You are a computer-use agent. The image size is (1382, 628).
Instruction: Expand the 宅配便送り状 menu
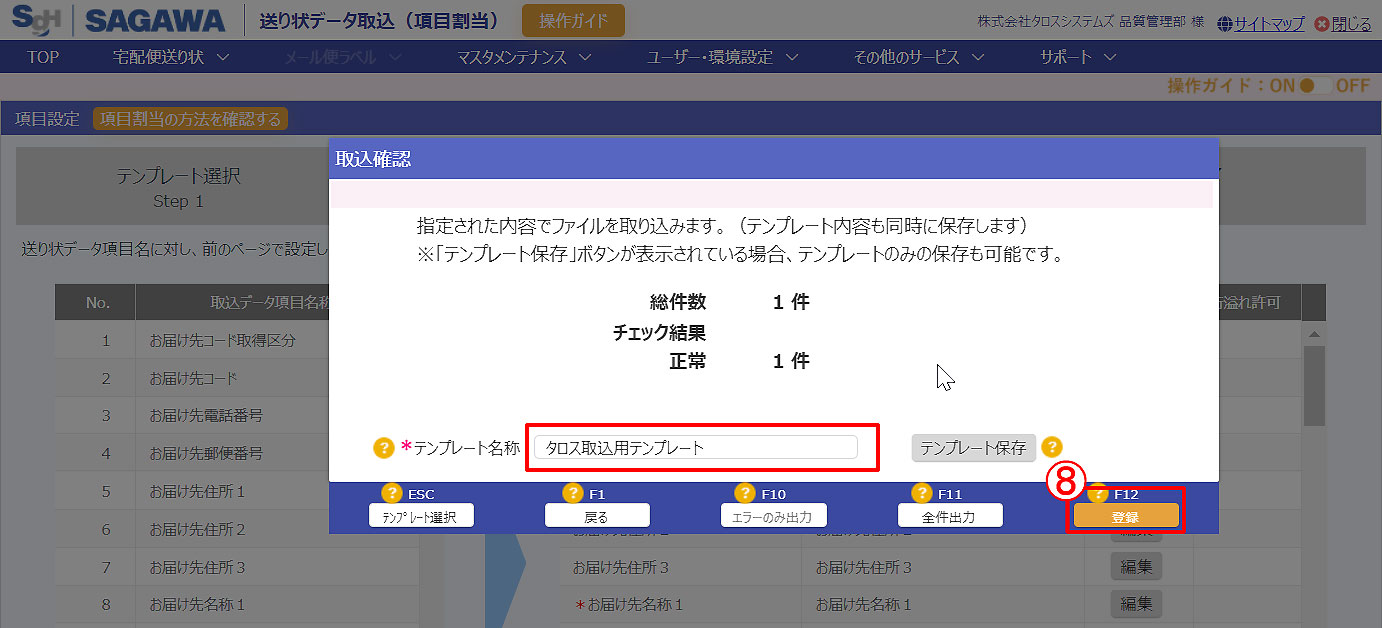point(171,57)
